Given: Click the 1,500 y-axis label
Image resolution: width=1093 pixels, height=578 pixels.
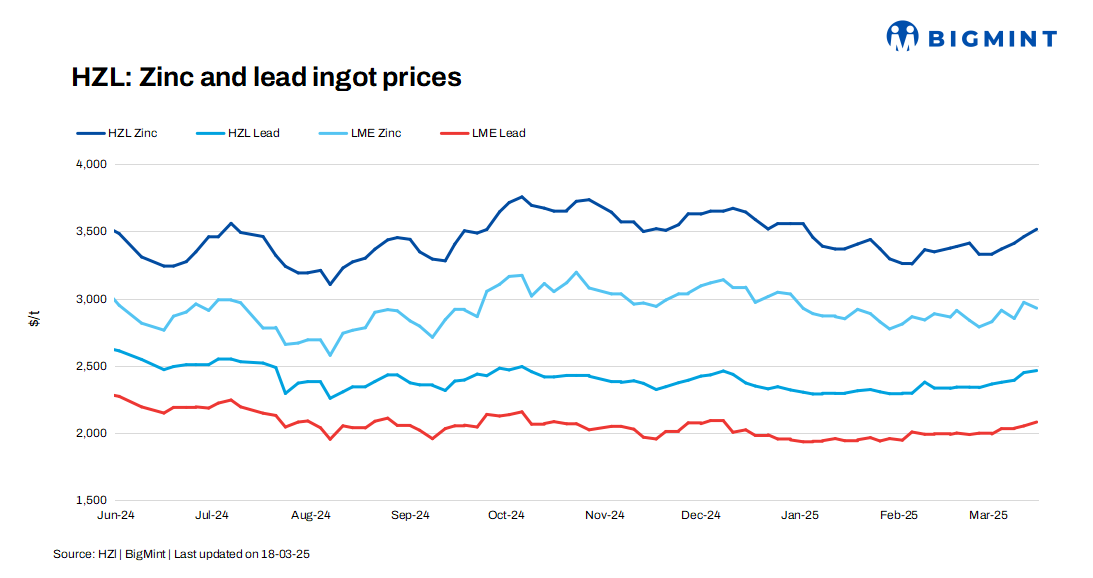Looking at the screenshot, I should (92, 500).
